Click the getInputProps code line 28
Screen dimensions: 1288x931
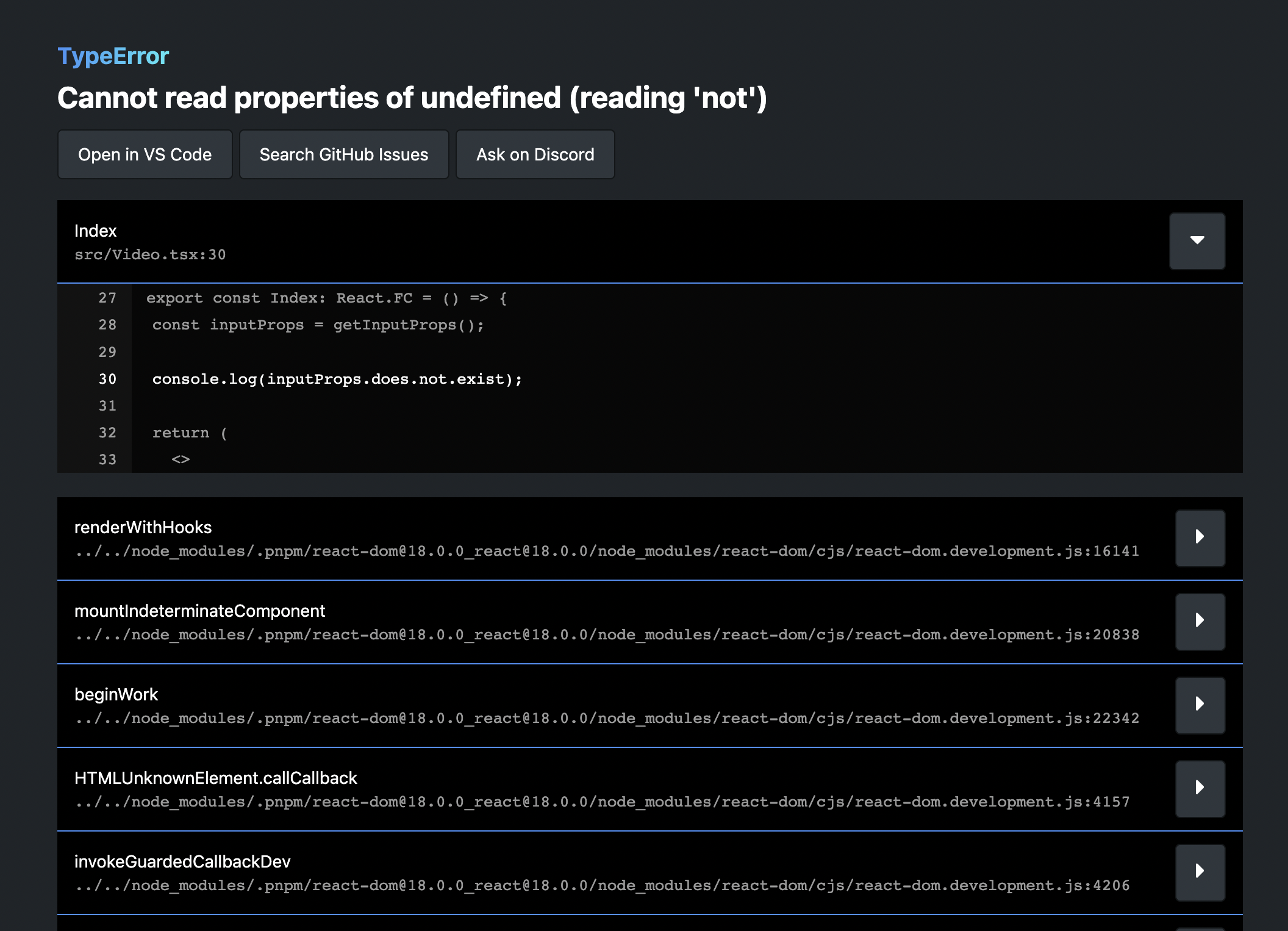(318, 326)
